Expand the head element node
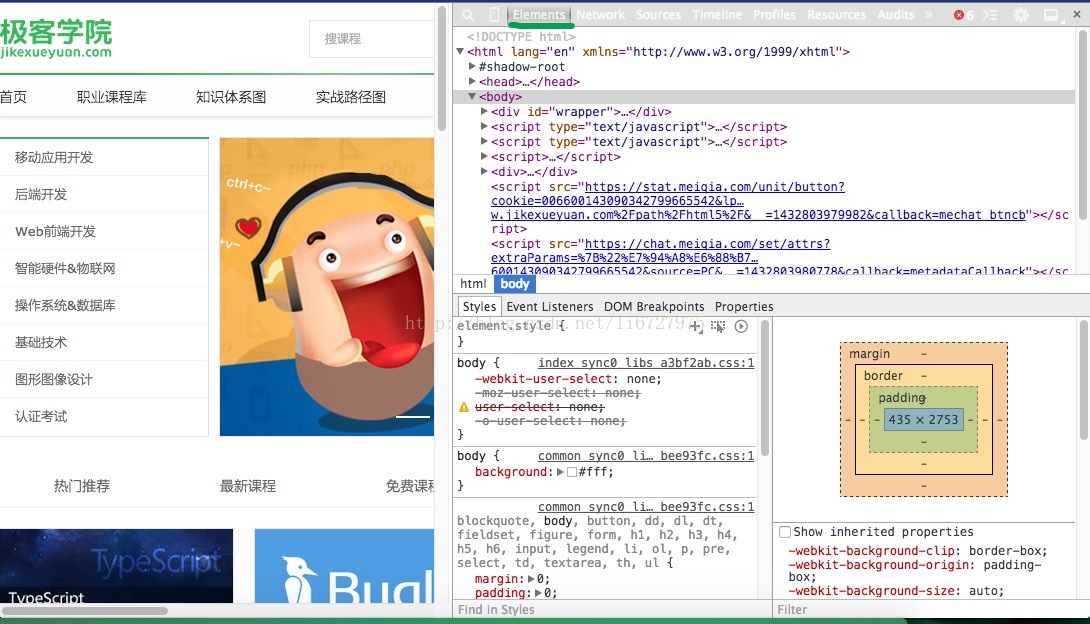 (x=472, y=81)
